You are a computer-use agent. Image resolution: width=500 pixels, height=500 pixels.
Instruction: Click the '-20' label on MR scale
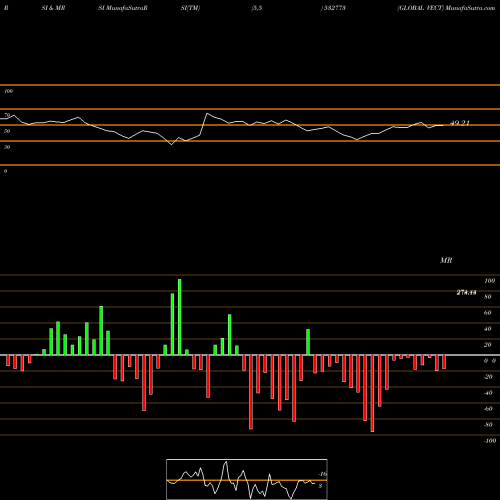pyautogui.click(x=488, y=377)
